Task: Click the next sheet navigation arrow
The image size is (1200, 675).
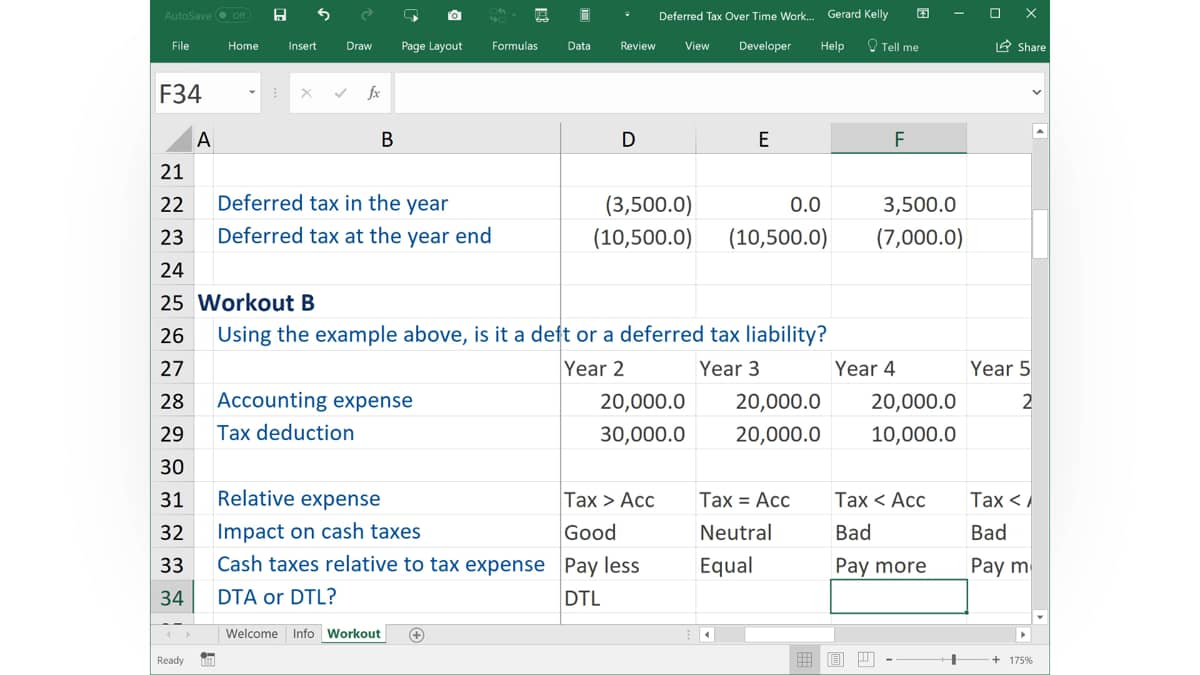Action: 187,634
